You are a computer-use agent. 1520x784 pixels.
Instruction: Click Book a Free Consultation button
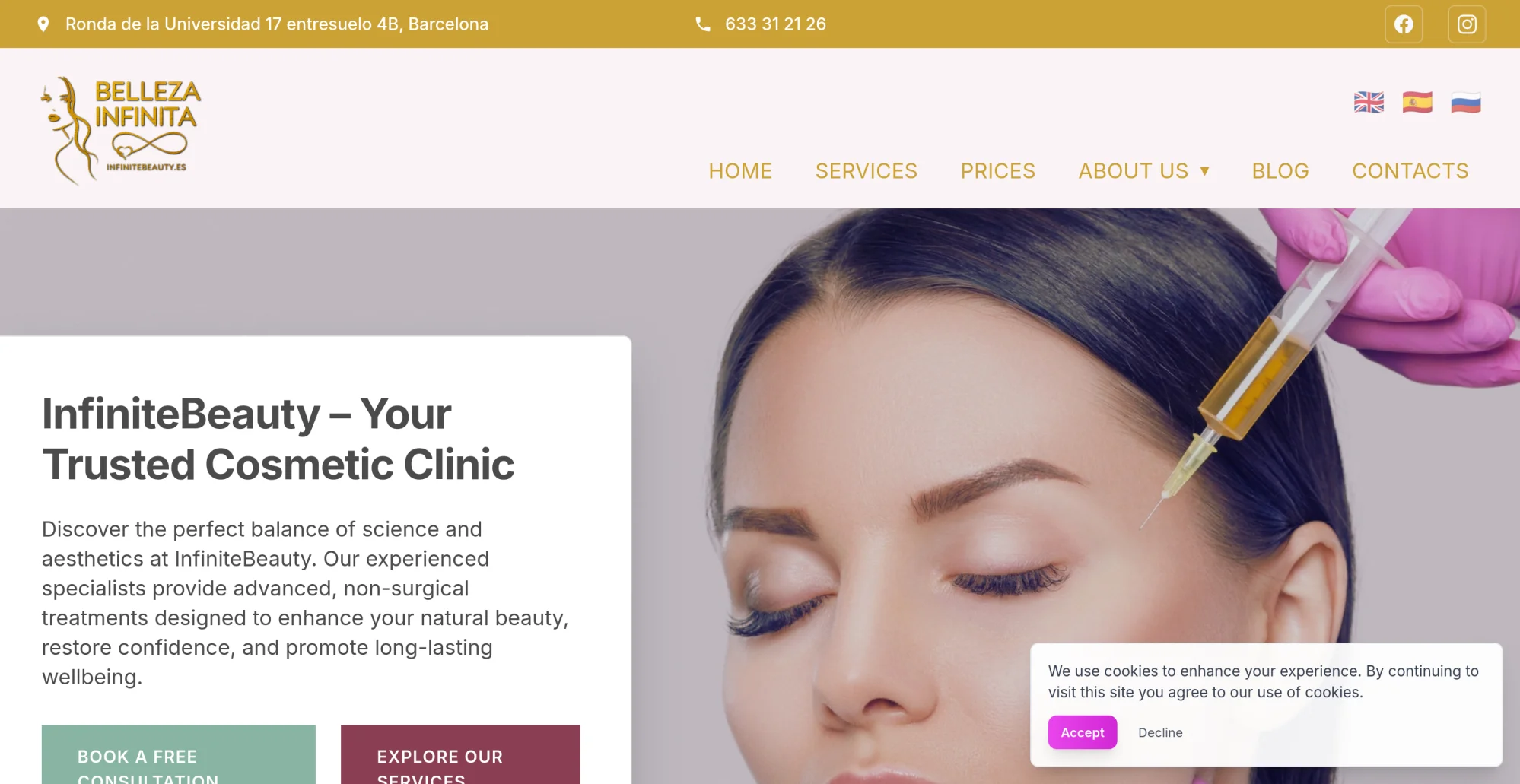click(x=179, y=754)
